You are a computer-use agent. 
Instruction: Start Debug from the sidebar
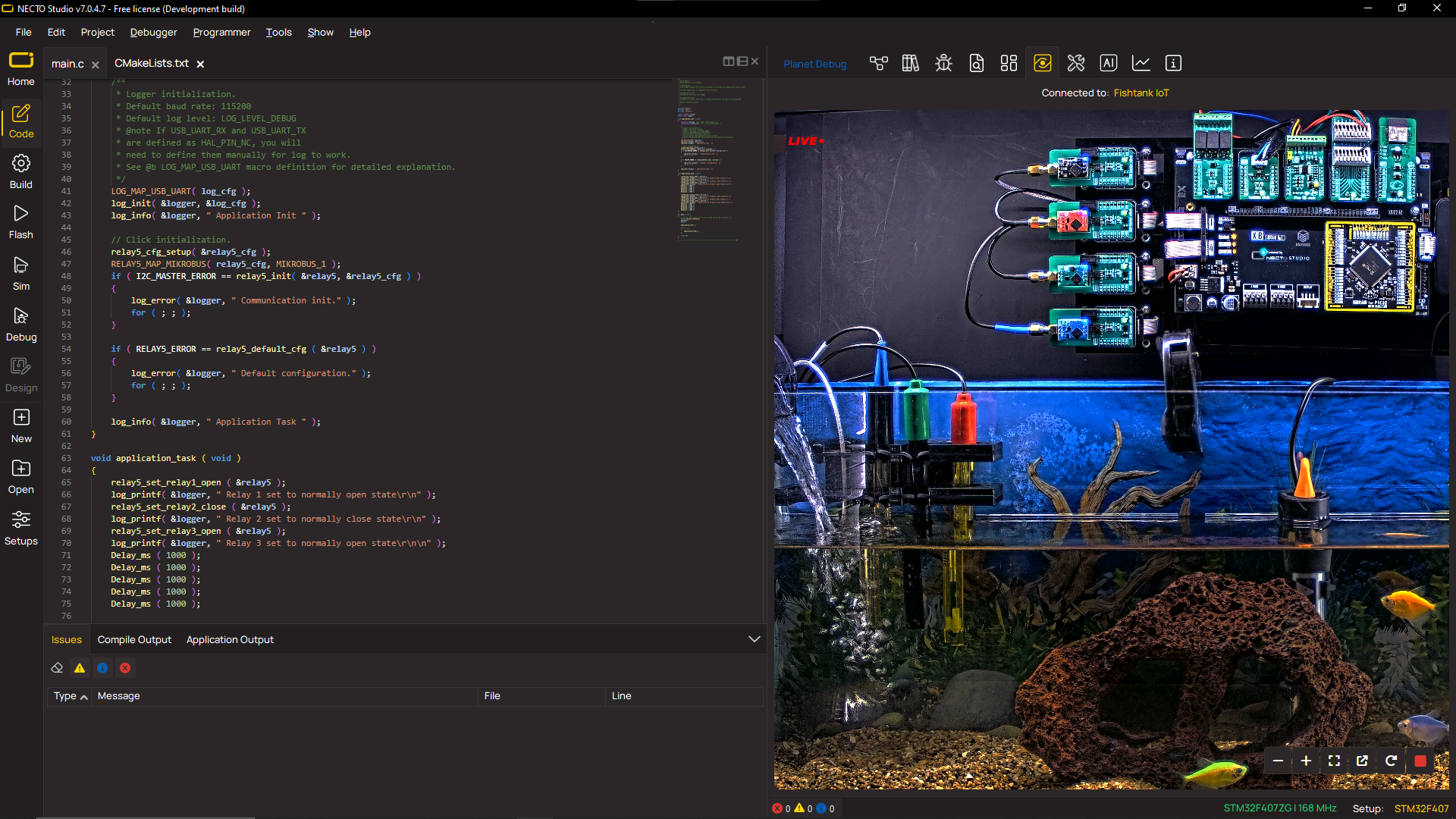tap(21, 325)
